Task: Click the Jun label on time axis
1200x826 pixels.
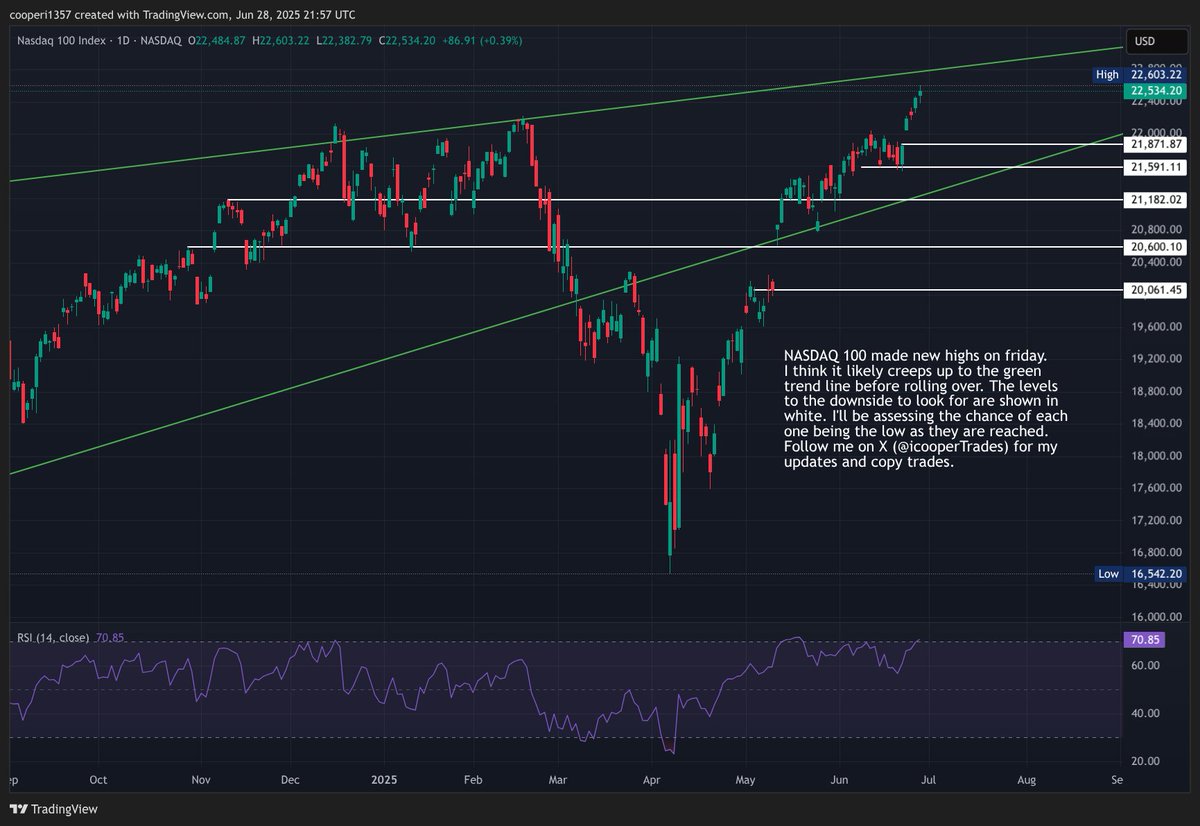Action: click(x=839, y=778)
